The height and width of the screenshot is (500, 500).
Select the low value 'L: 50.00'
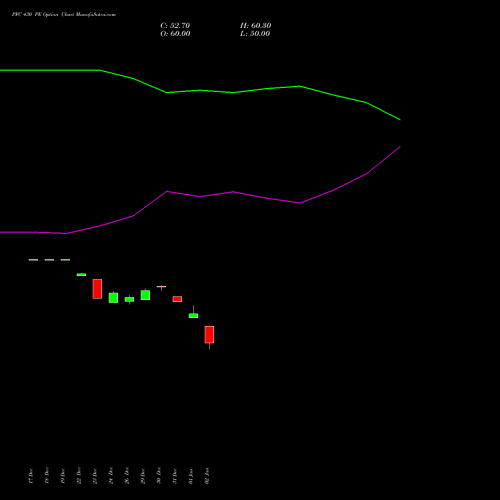click(255, 34)
